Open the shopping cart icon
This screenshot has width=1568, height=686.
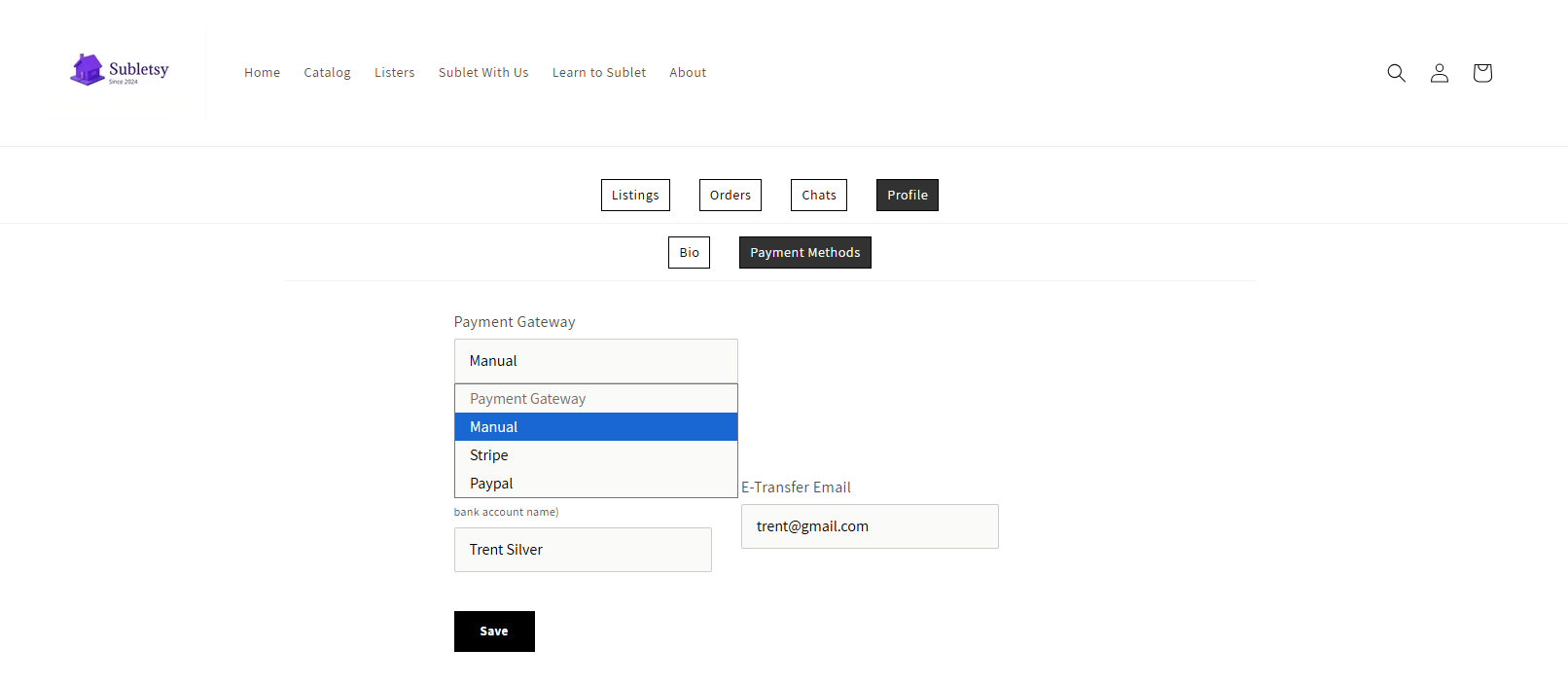(x=1481, y=73)
